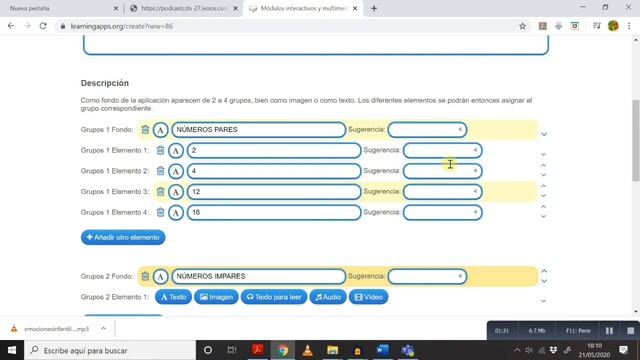The width and height of the screenshot is (640, 360).
Task: Choose Imagen for Grupos 2 Elemento 1
Action: pos(216,297)
